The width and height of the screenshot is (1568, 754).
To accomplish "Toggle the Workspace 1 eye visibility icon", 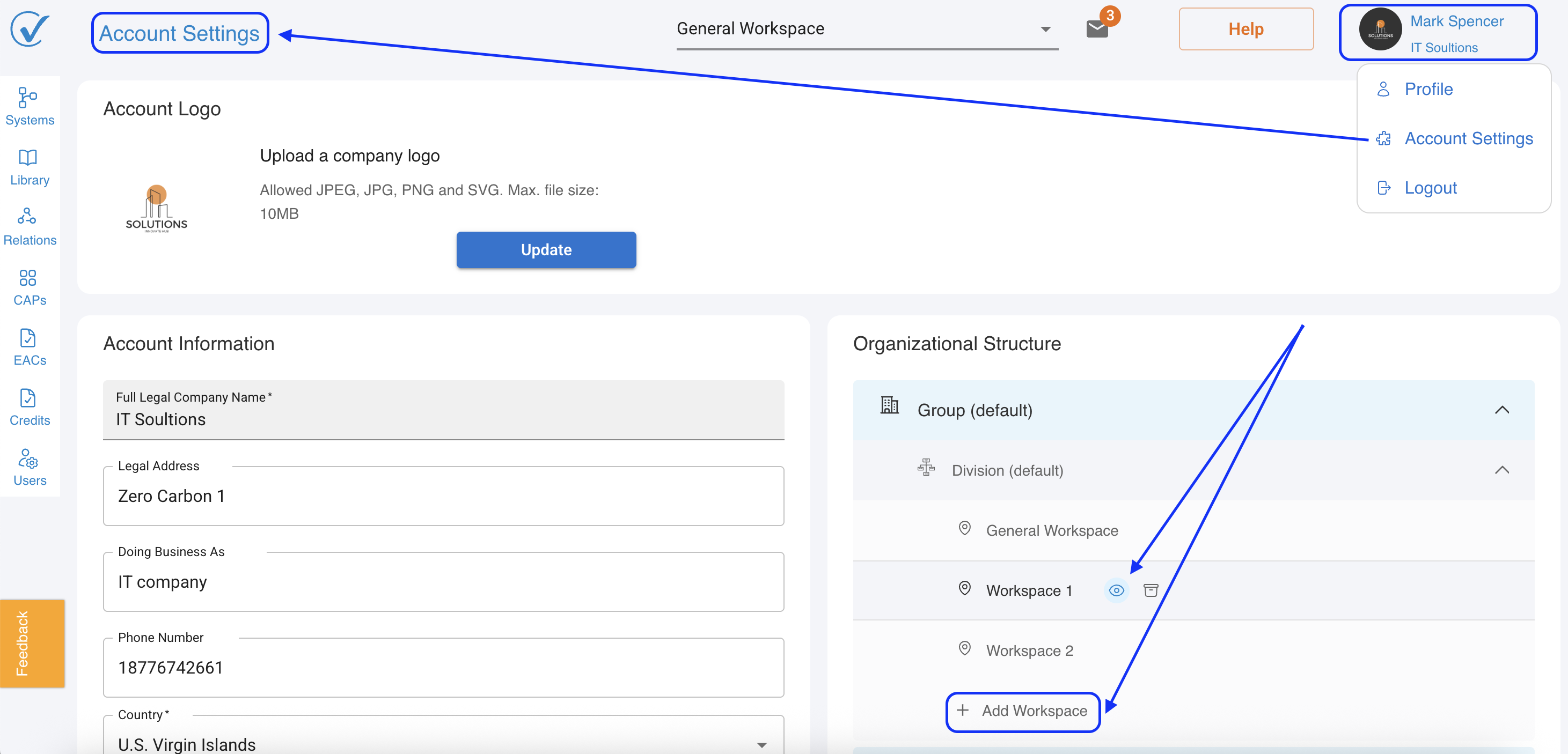I will coord(1116,590).
